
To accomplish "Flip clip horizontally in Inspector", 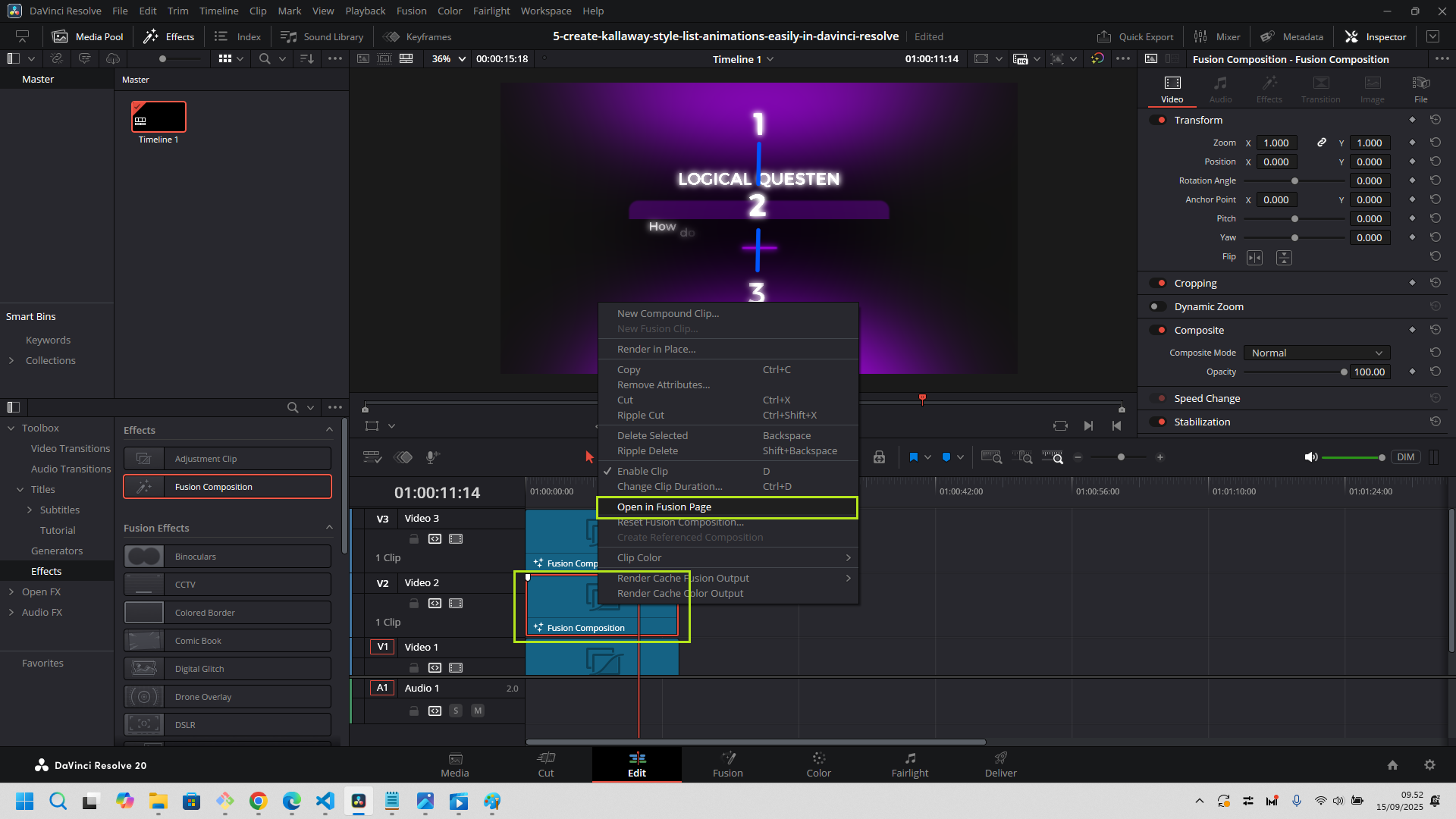I will point(1254,258).
